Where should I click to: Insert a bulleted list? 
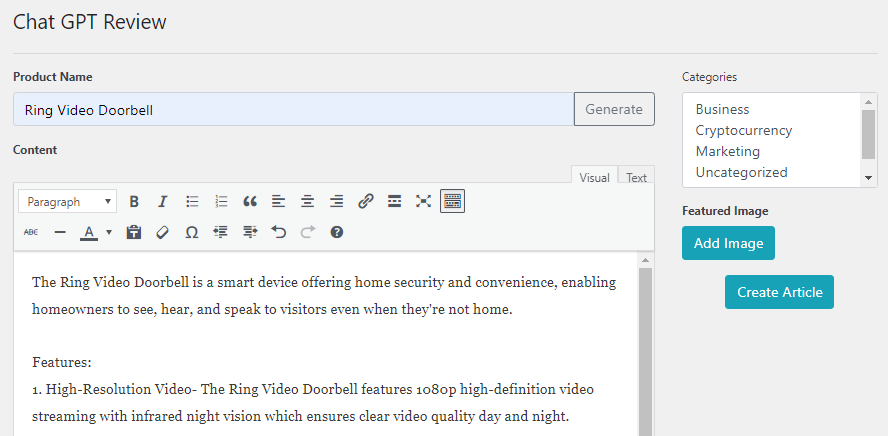point(192,201)
